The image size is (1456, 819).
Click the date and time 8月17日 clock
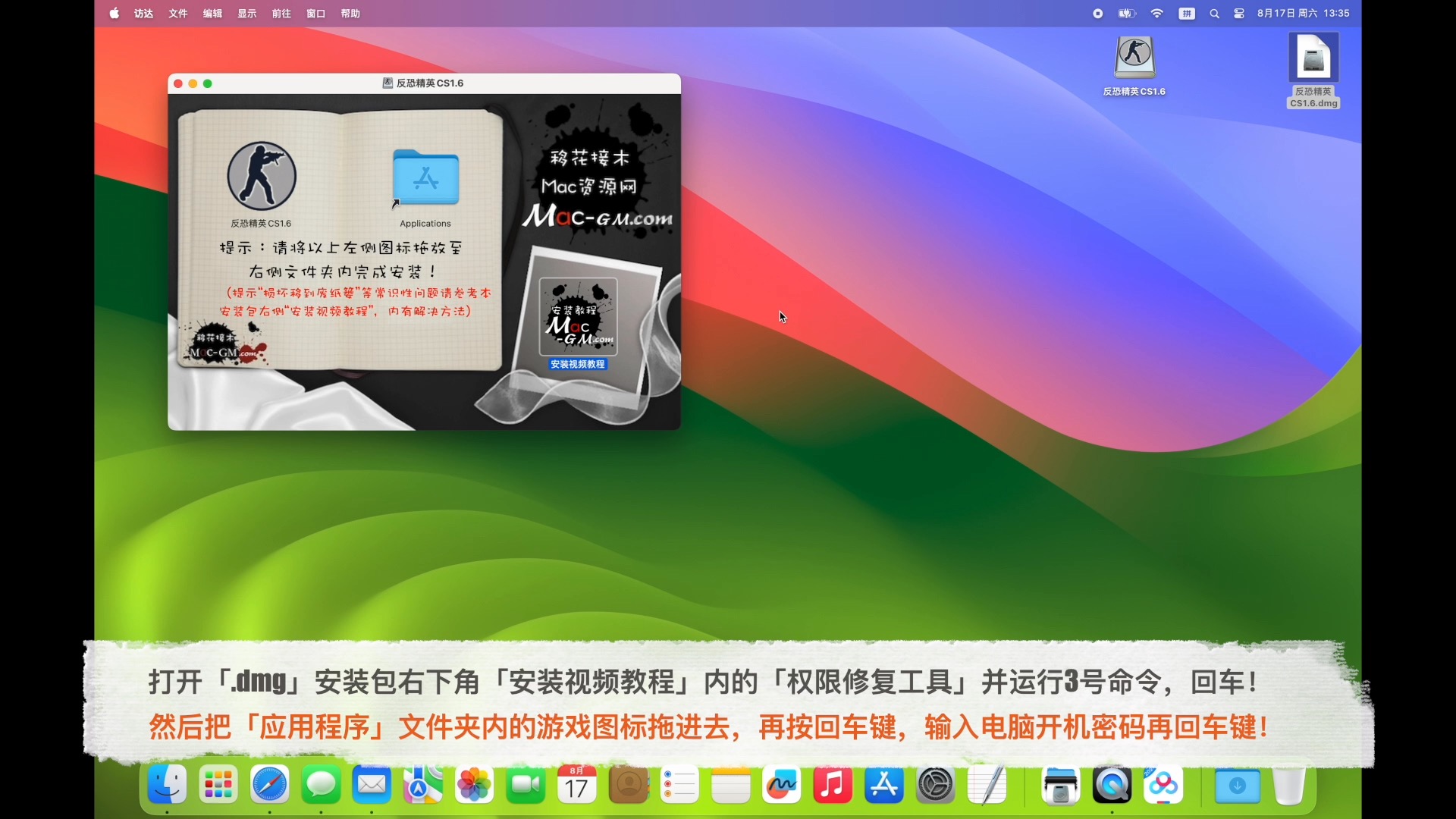(x=1303, y=14)
